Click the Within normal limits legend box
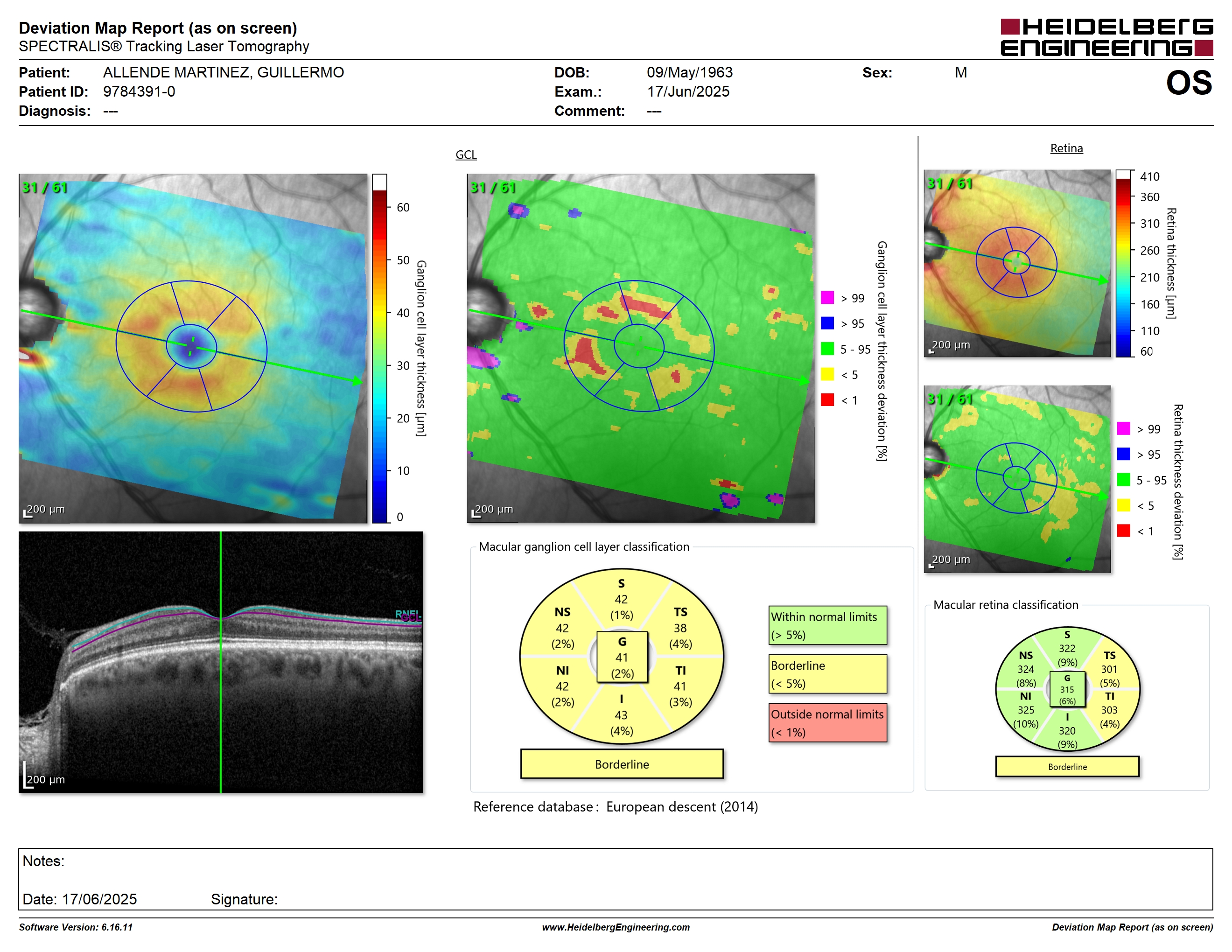This screenshot has height=952, width=1232. tap(827, 625)
